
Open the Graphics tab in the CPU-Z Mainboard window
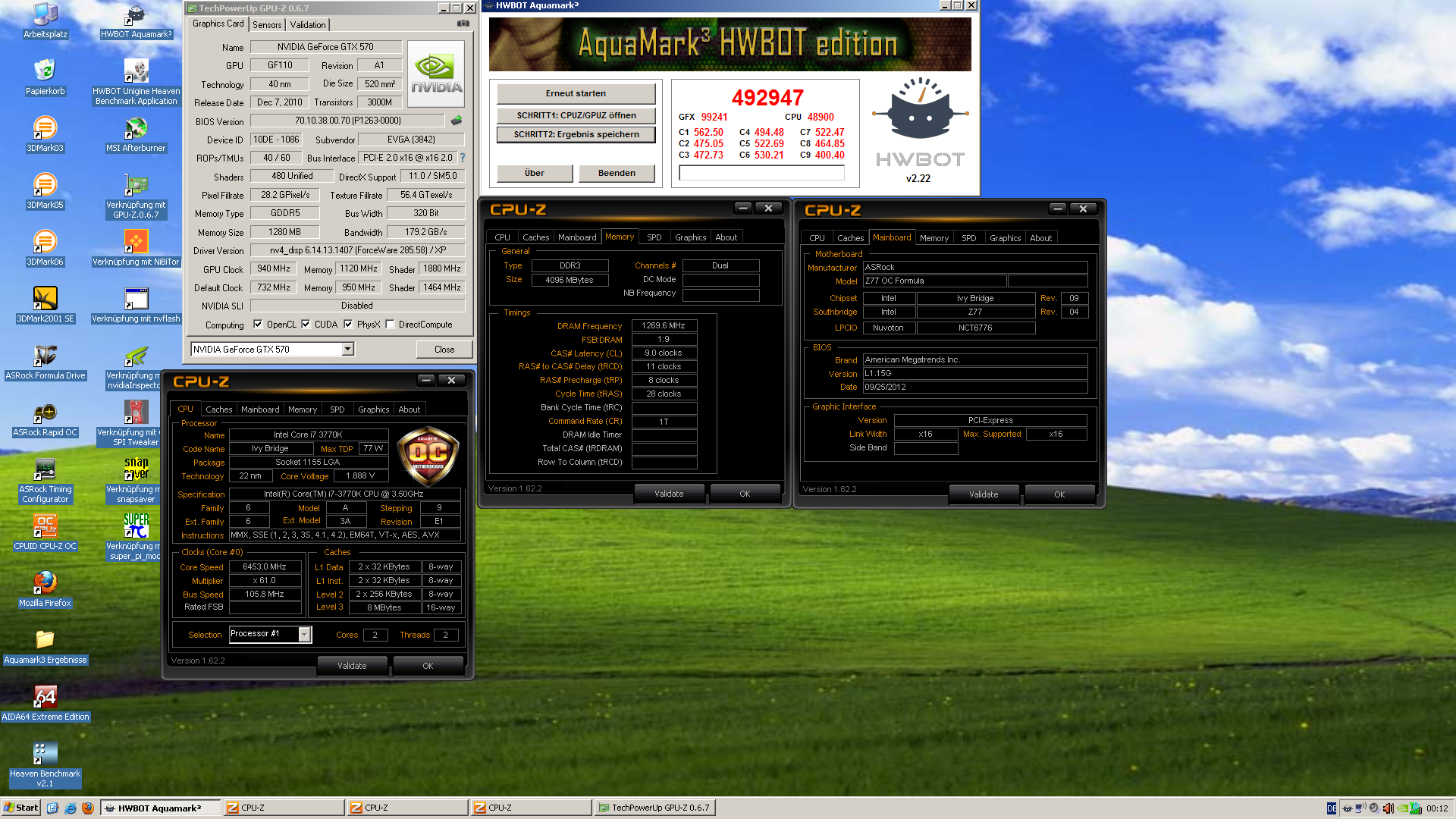1005,238
